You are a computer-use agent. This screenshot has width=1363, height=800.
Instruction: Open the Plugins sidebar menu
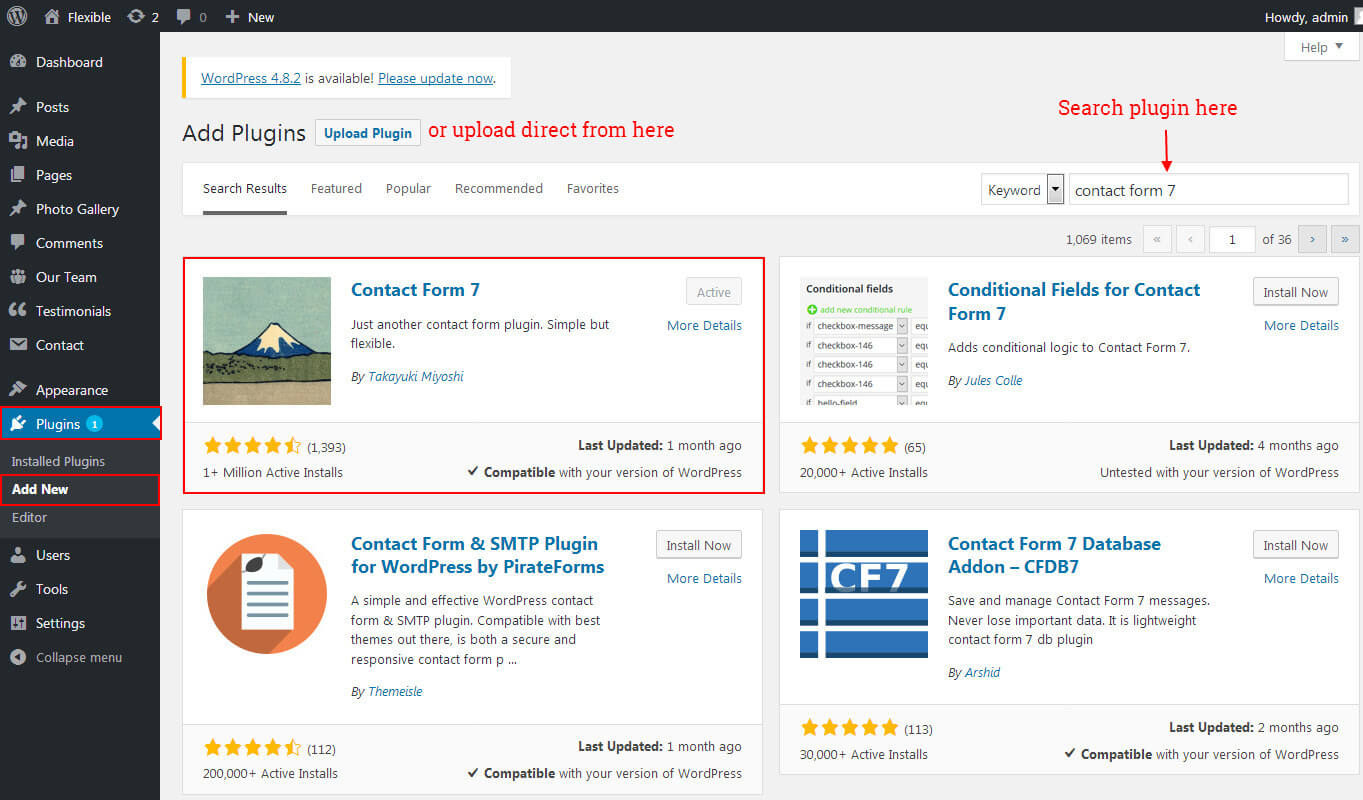tap(80, 424)
